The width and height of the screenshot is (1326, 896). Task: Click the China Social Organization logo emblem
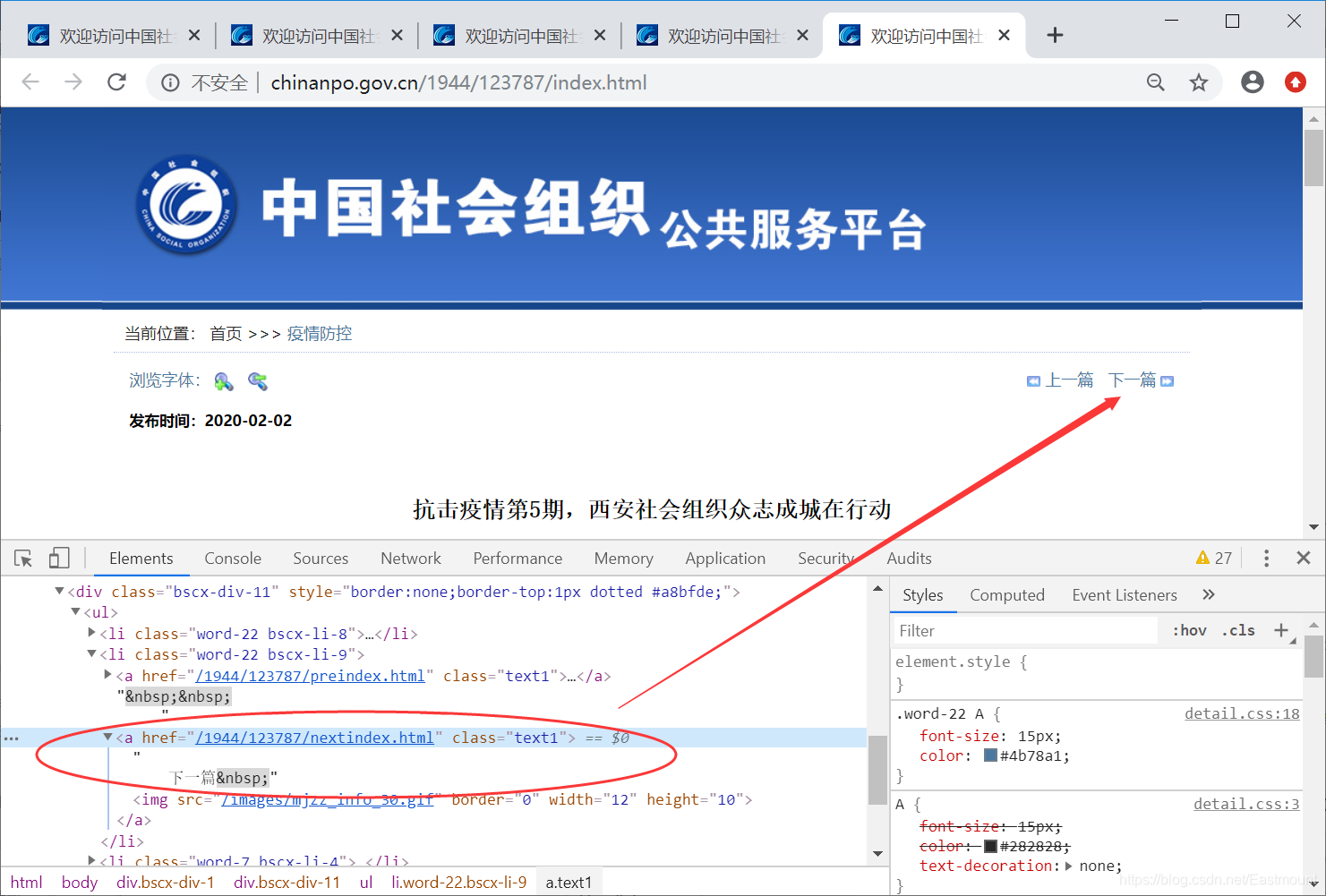click(x=187, y=204)
